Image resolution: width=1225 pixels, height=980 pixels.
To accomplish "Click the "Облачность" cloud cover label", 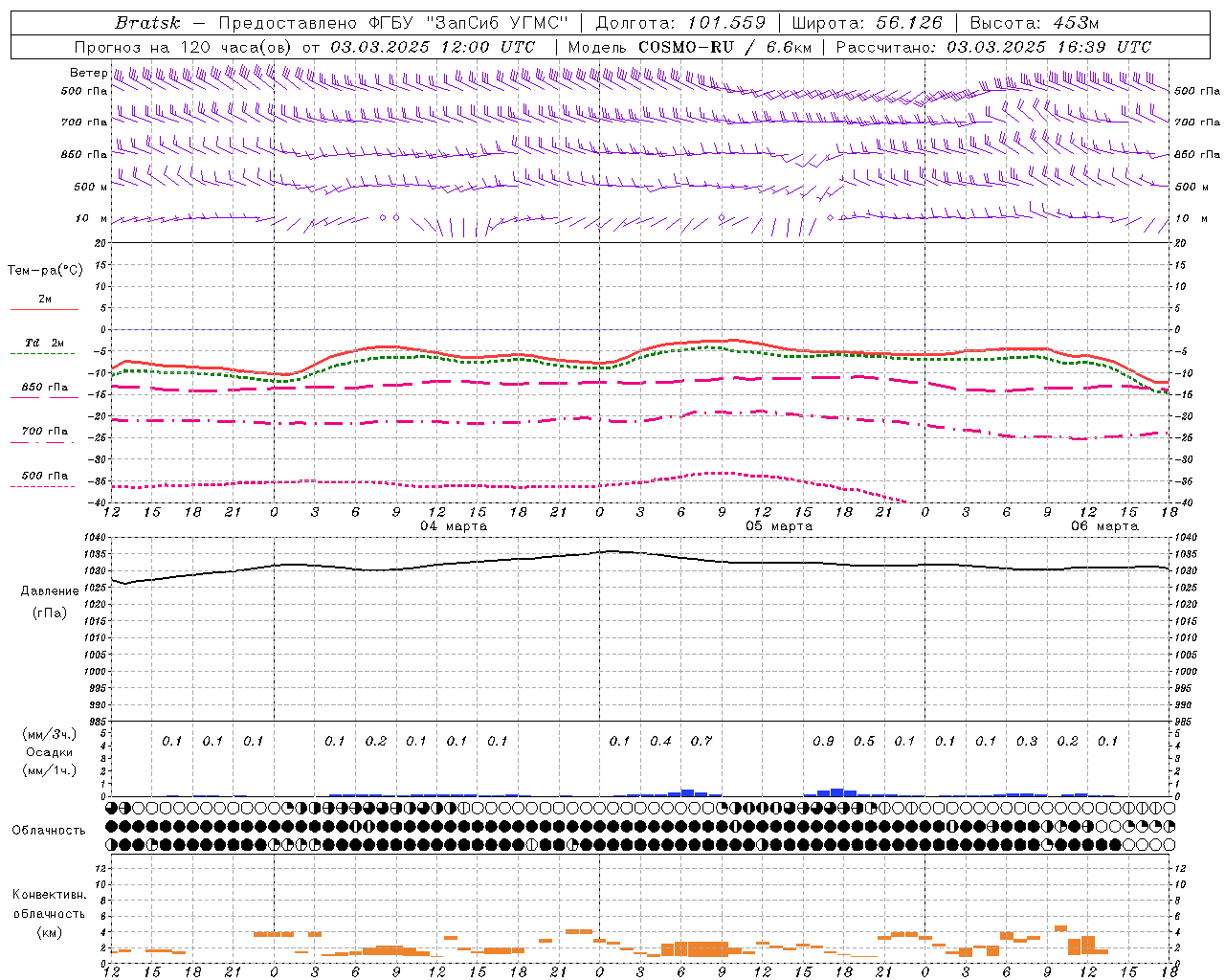I will pyautogui.click(x=49, y=831).
